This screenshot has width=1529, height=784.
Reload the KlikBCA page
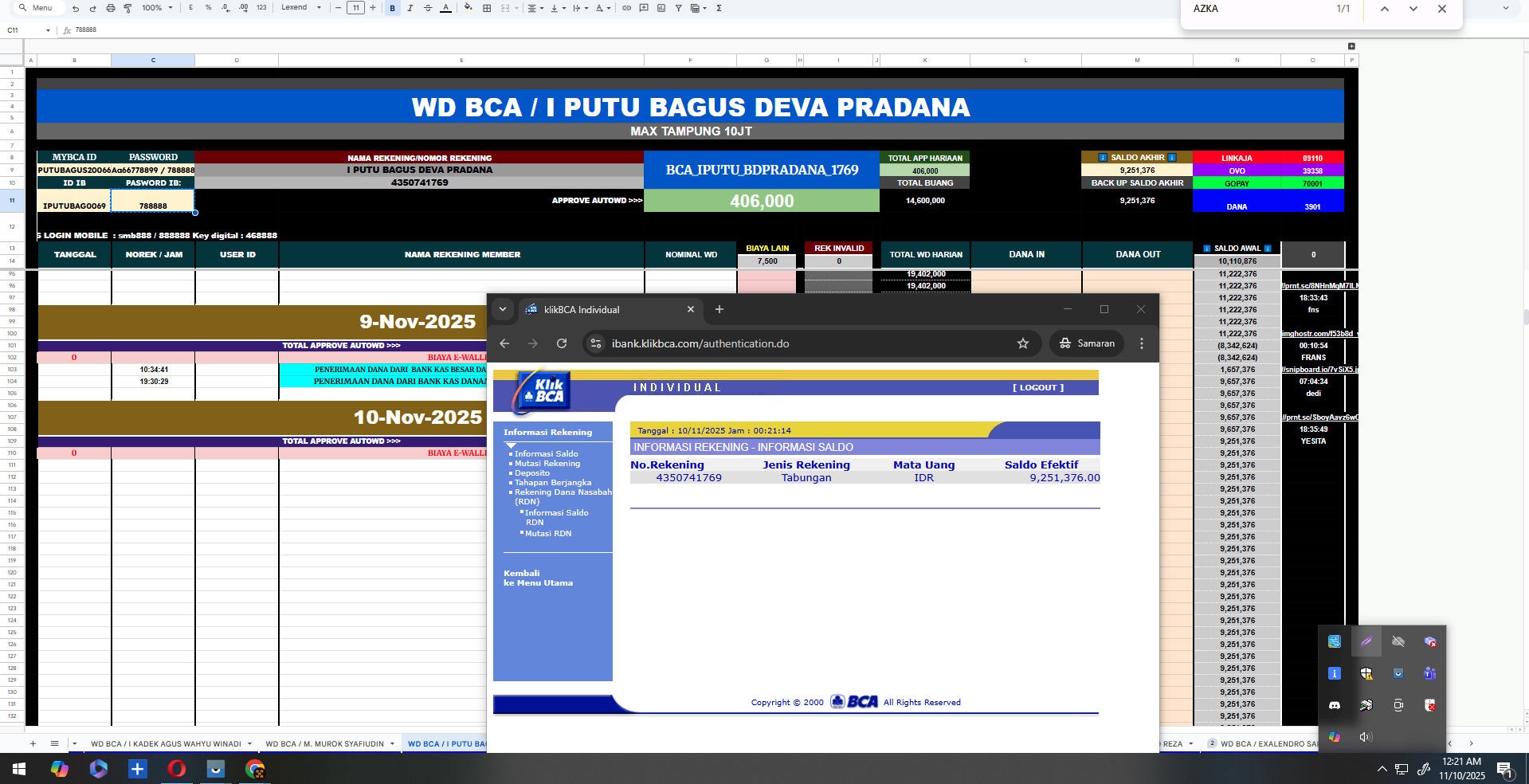562,343
